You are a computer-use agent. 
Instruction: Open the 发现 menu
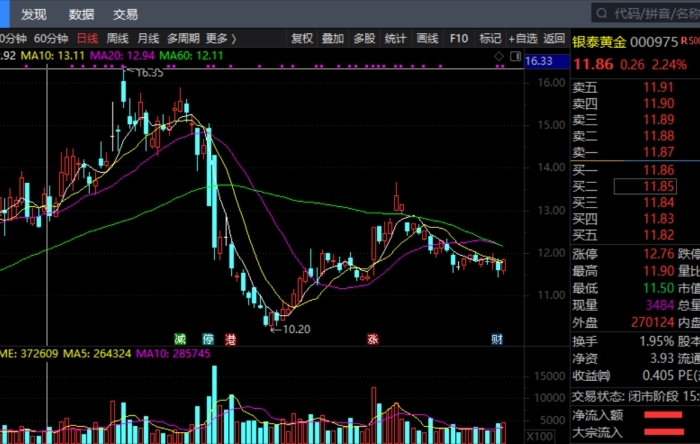pos(33,14)
